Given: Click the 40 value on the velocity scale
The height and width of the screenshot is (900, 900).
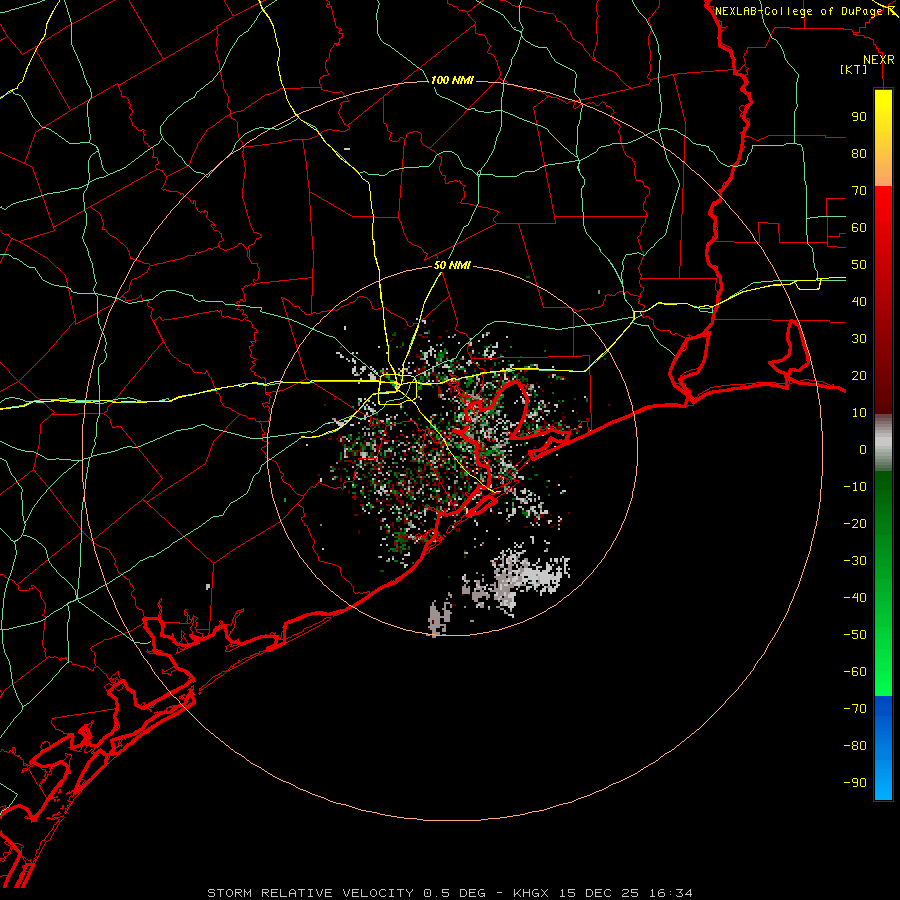Looking at the screenshot, I should pyautogui.click(x=859, y=302).
